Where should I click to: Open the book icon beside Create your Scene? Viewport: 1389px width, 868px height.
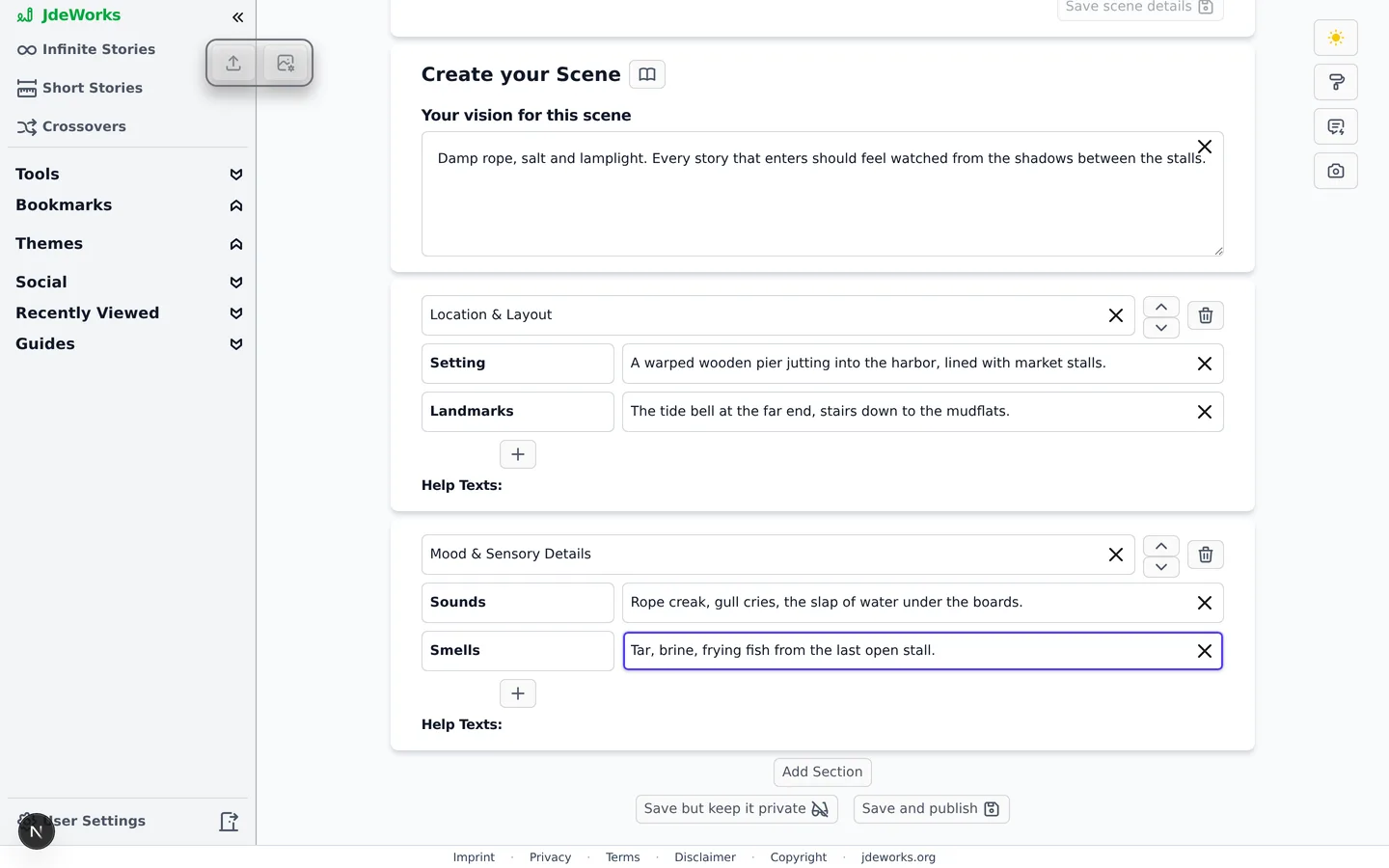pyautogui.click(x=647, y=74)
